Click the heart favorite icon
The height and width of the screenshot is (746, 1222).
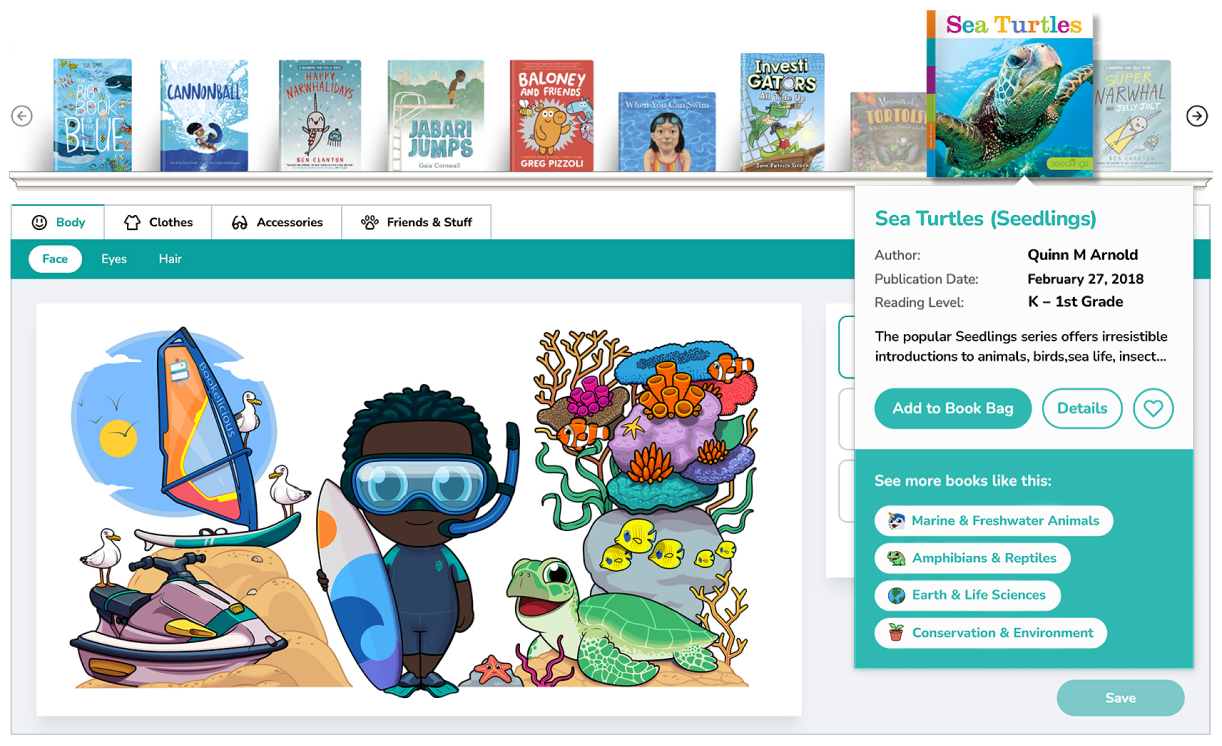tap(1153, 408)
